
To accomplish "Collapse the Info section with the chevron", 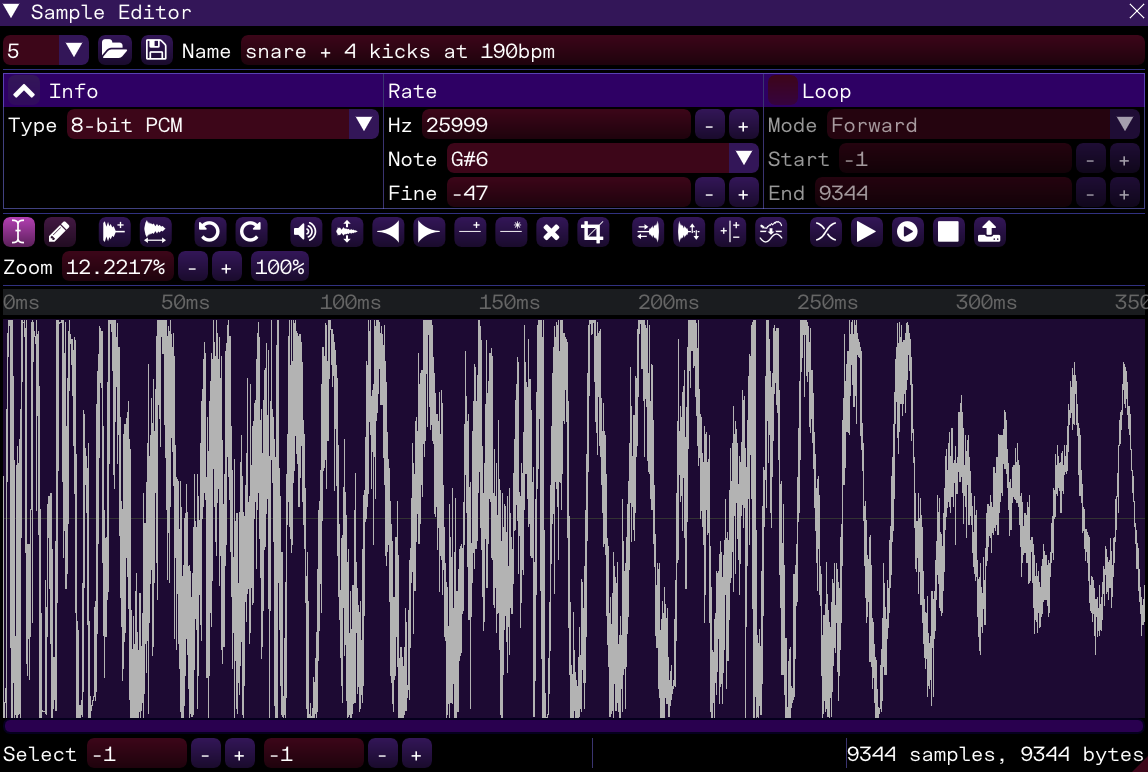I will pyautogui.click(x=25, y=91).
